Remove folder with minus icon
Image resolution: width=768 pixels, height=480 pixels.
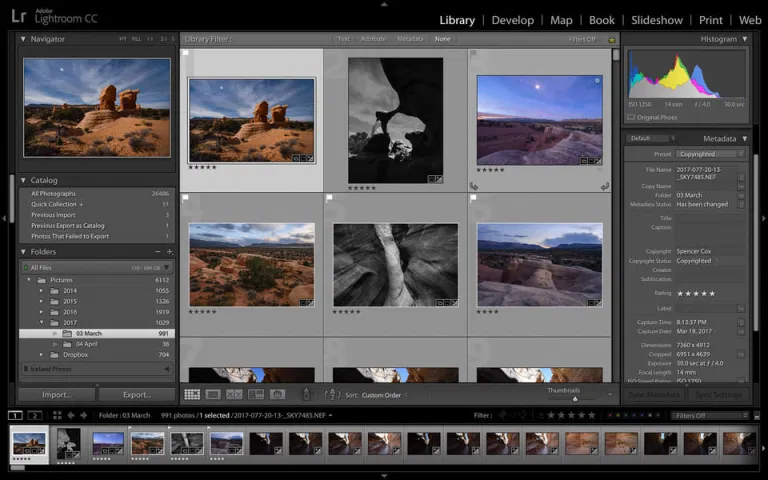tap(158, 252)
